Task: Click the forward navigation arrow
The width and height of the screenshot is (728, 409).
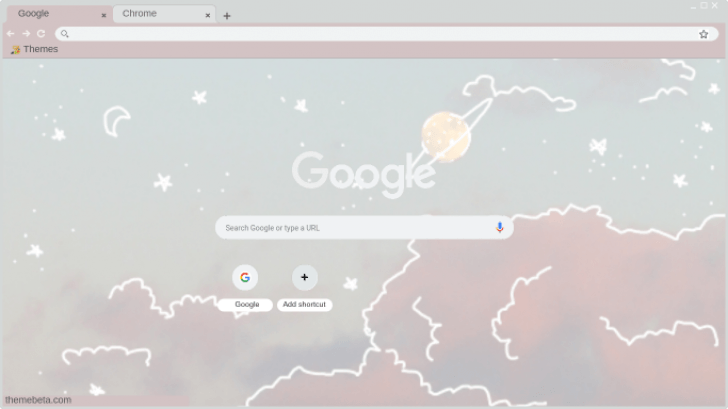Action: pyautogui.click(x=26, y=33)
